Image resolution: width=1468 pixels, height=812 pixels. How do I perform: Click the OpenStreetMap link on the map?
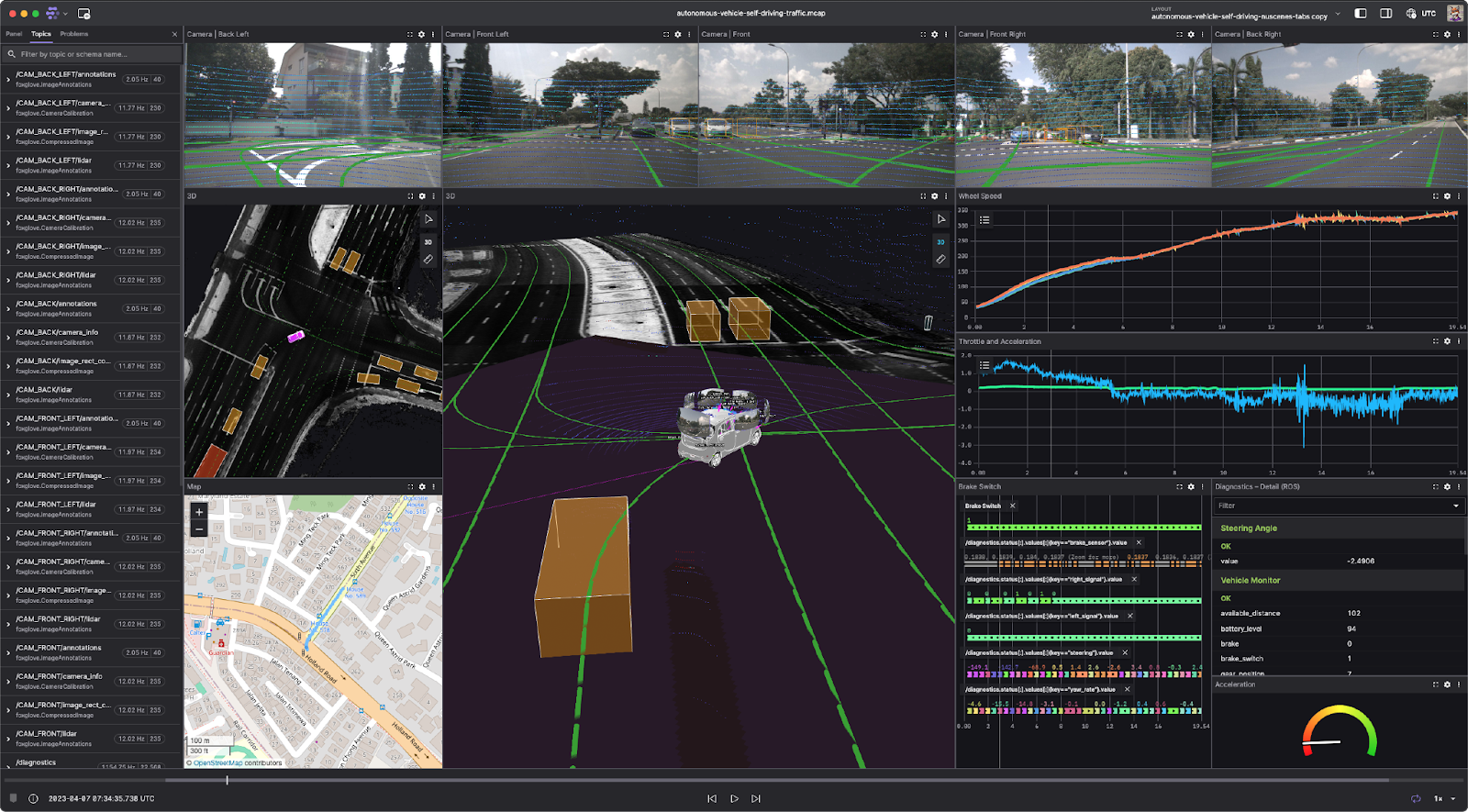[x=218, y=762]
